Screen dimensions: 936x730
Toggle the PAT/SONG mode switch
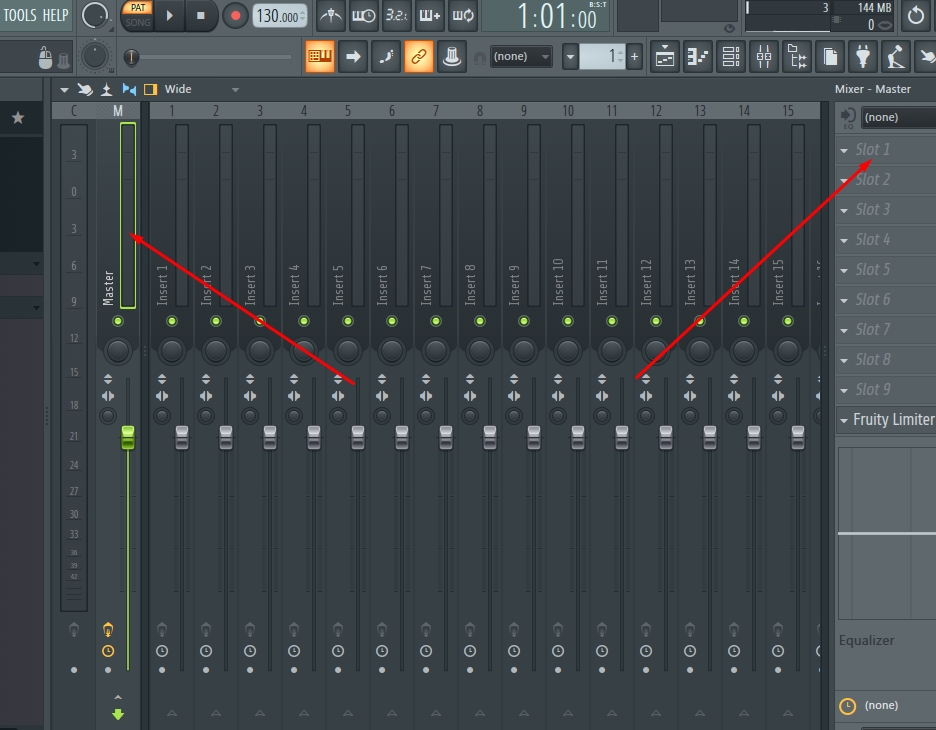pos(138,16)
